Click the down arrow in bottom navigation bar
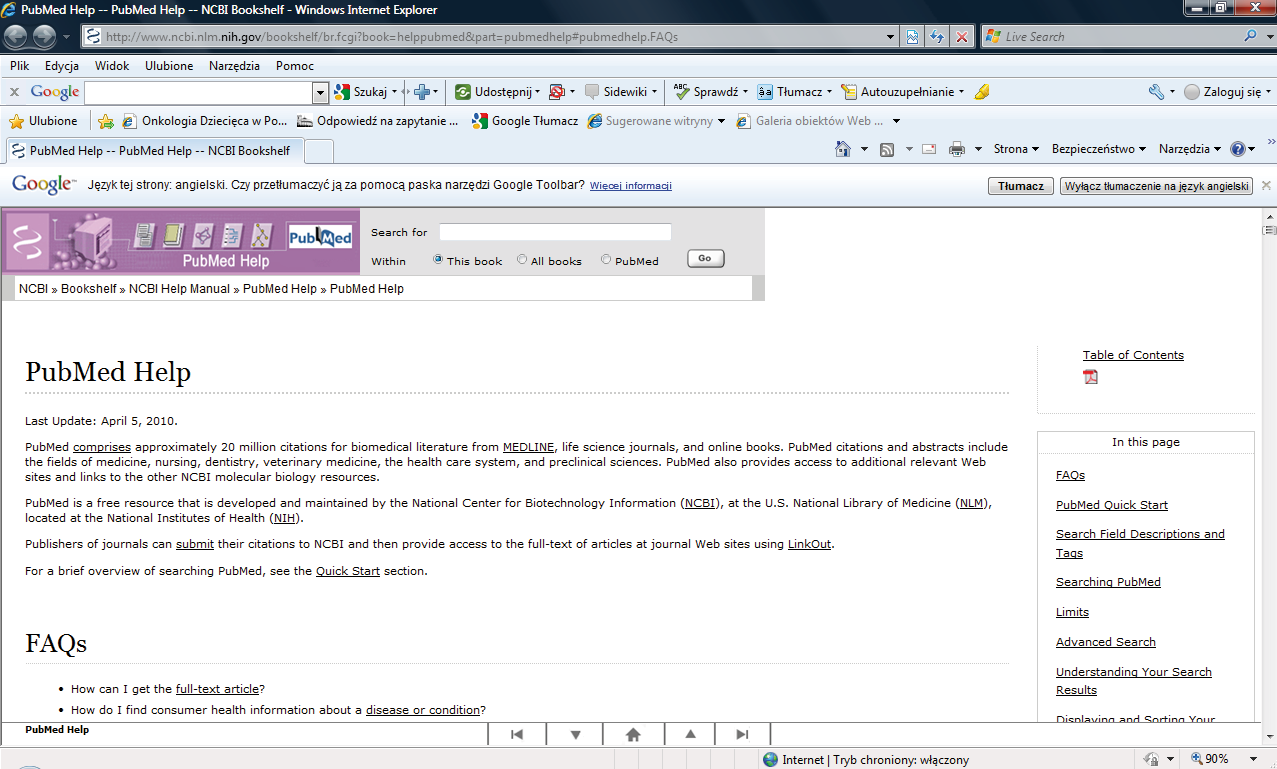 point(575,734)
